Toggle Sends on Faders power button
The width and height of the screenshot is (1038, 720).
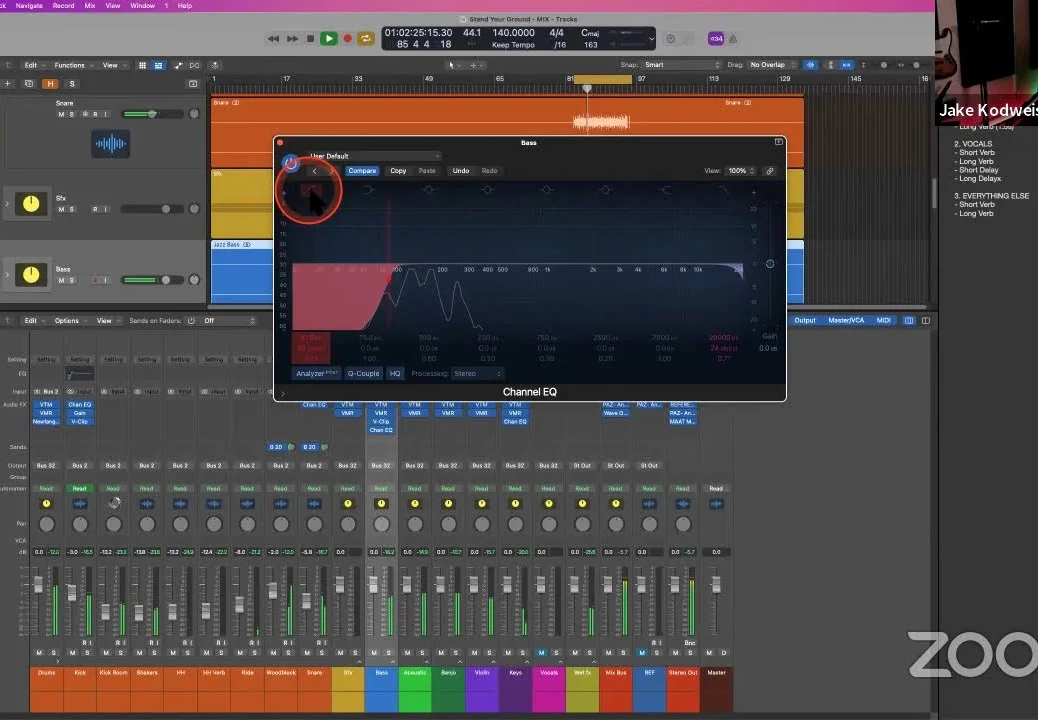click(x=191, y=321)
